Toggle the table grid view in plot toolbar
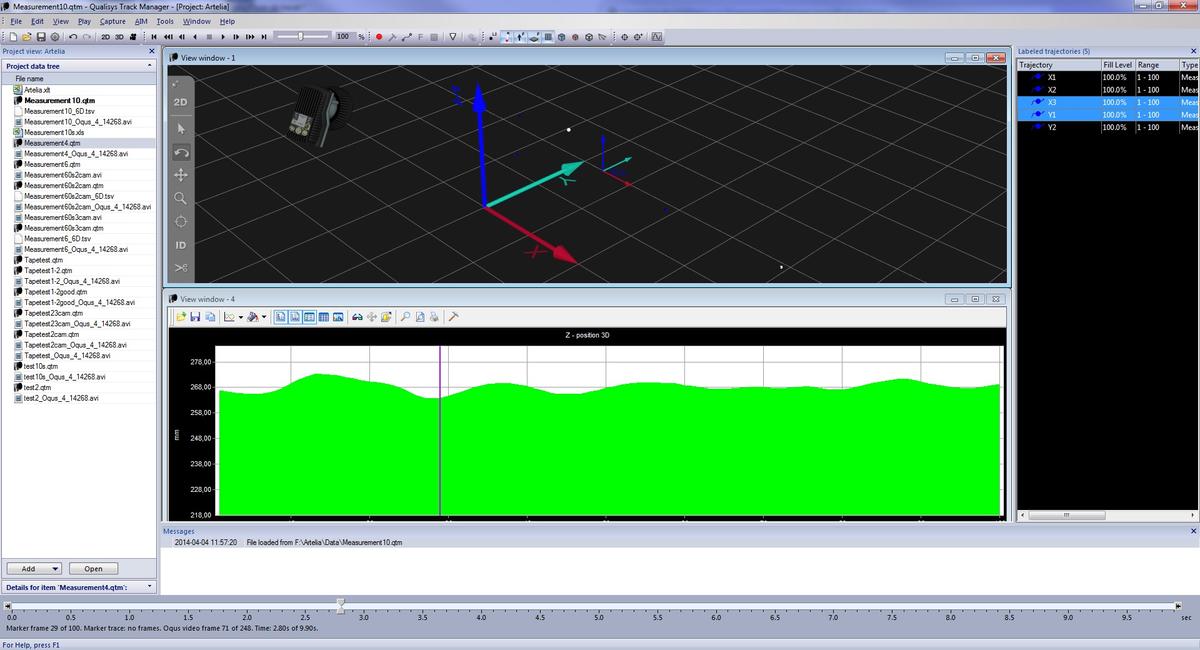 click(324, 317)
